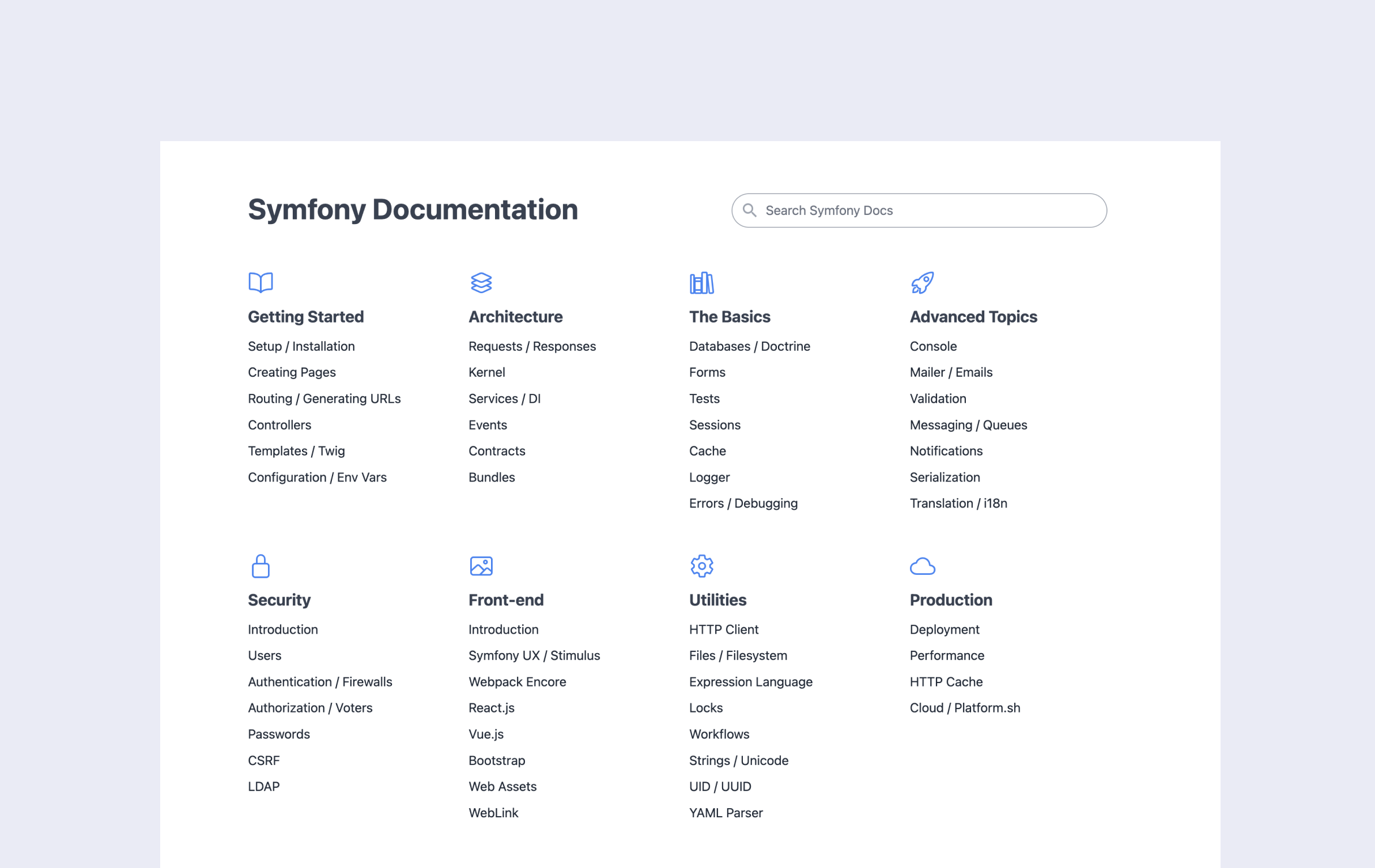Expand the Errors / Debugging topic

(742, 503)
